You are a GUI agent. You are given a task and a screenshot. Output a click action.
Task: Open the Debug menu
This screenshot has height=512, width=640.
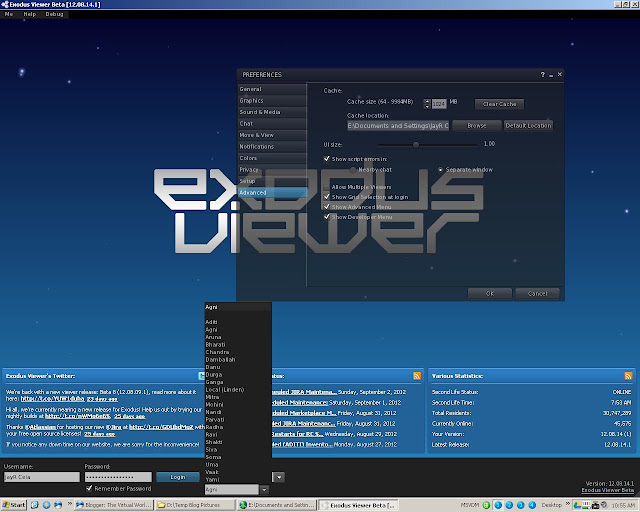(x=54, y=14)
